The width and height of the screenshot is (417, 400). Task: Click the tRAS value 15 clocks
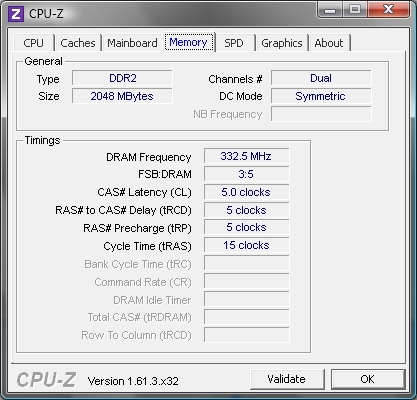tap(246, 246)
